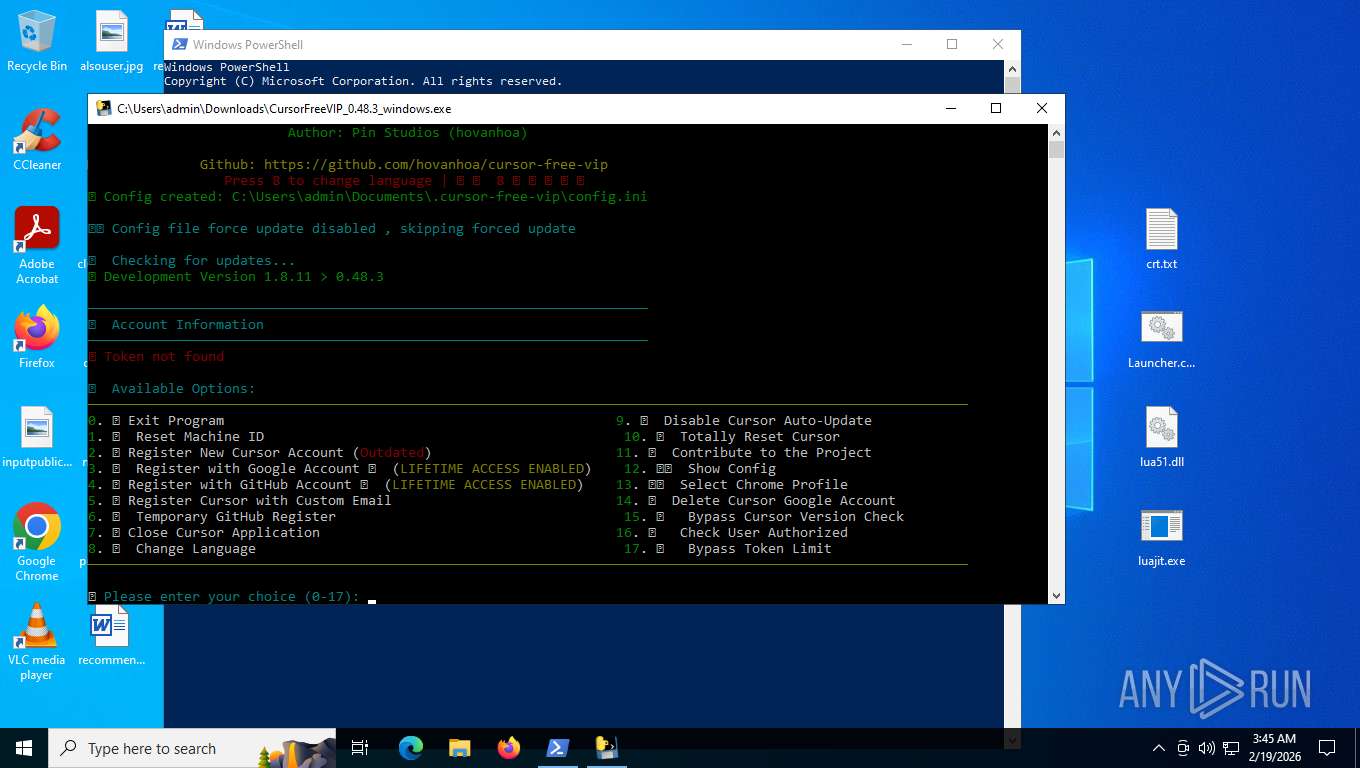The width and height of the screenshot is (1360, 768).
Task: Switch to PowerShell taskbar button
Action: (558, 748)
